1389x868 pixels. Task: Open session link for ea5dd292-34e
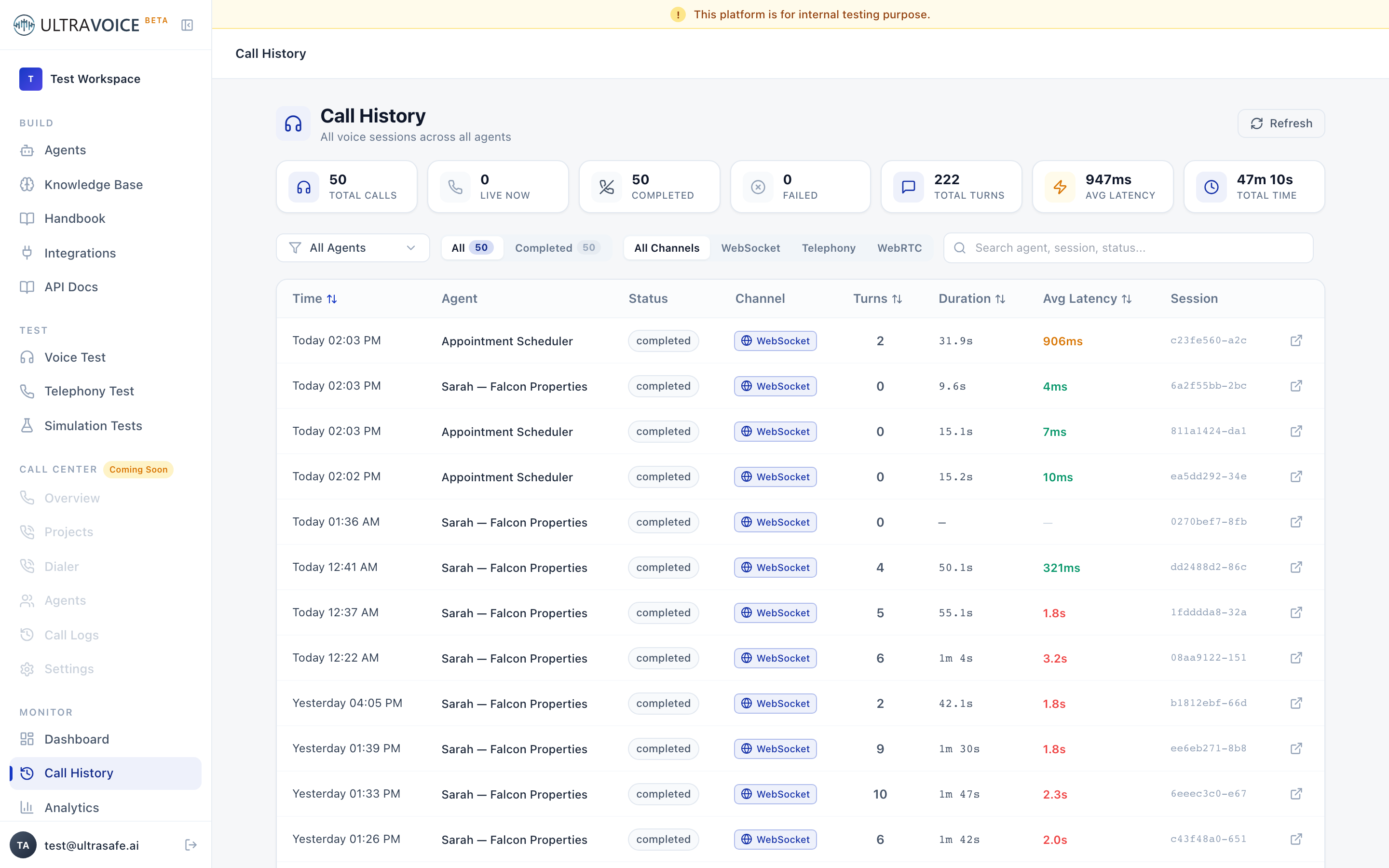click(x=1296, y=476)
